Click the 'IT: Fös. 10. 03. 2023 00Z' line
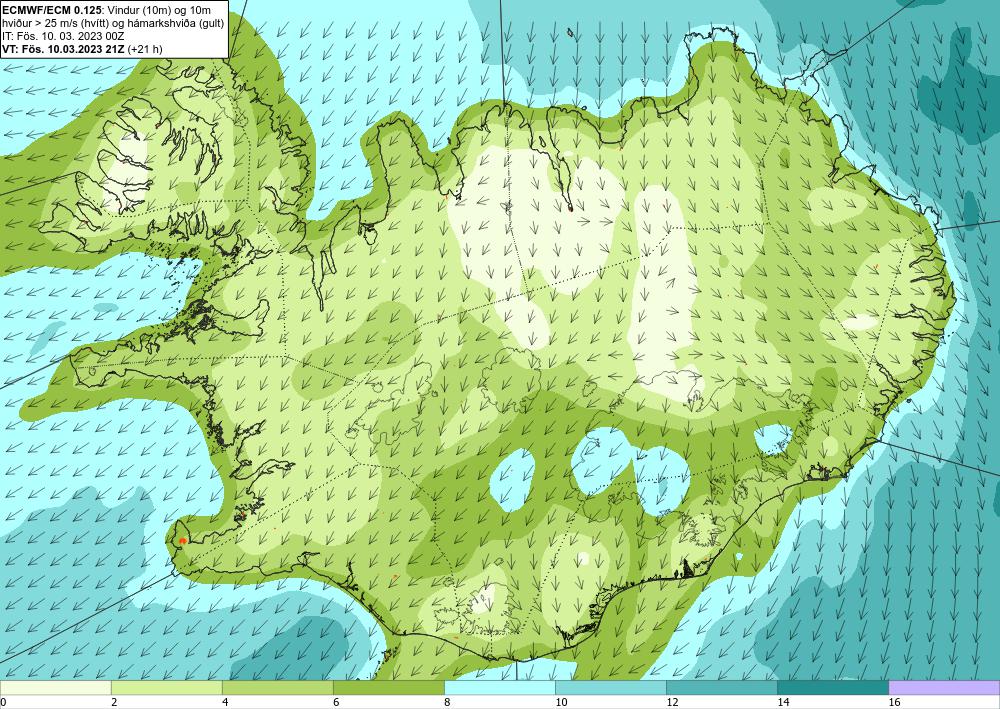The height and width of the screenshot is (709, 1000). 63,36
